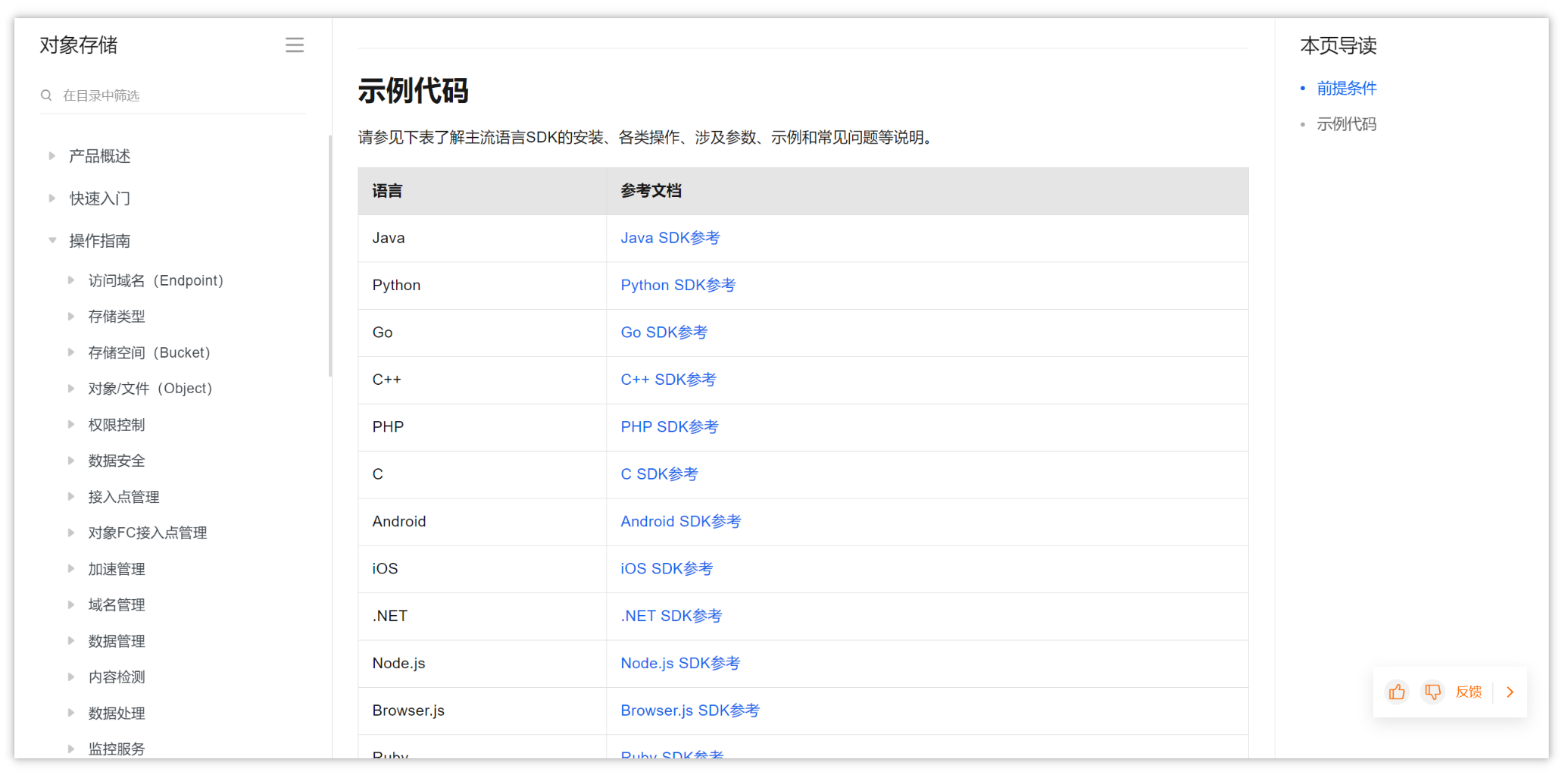Open 内容检测 in sidebar
1568x778 pixels.
[x=117, y=676]
